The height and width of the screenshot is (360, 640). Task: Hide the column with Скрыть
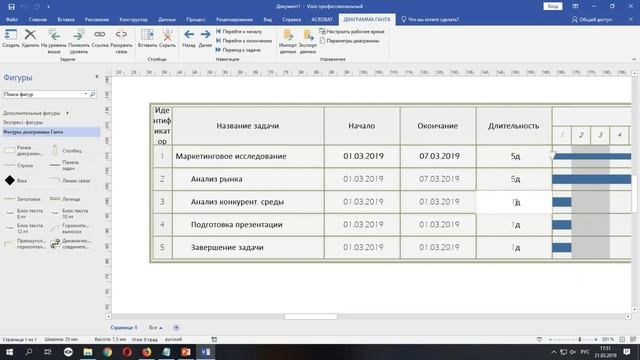(167, 38)
